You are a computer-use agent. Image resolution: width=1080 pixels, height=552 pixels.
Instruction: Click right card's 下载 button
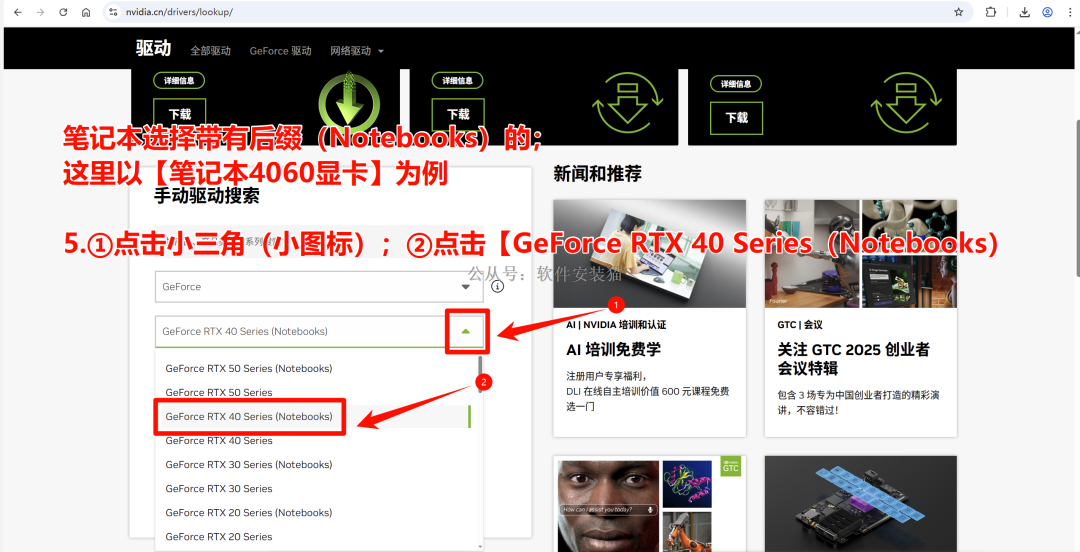(736, 118)
